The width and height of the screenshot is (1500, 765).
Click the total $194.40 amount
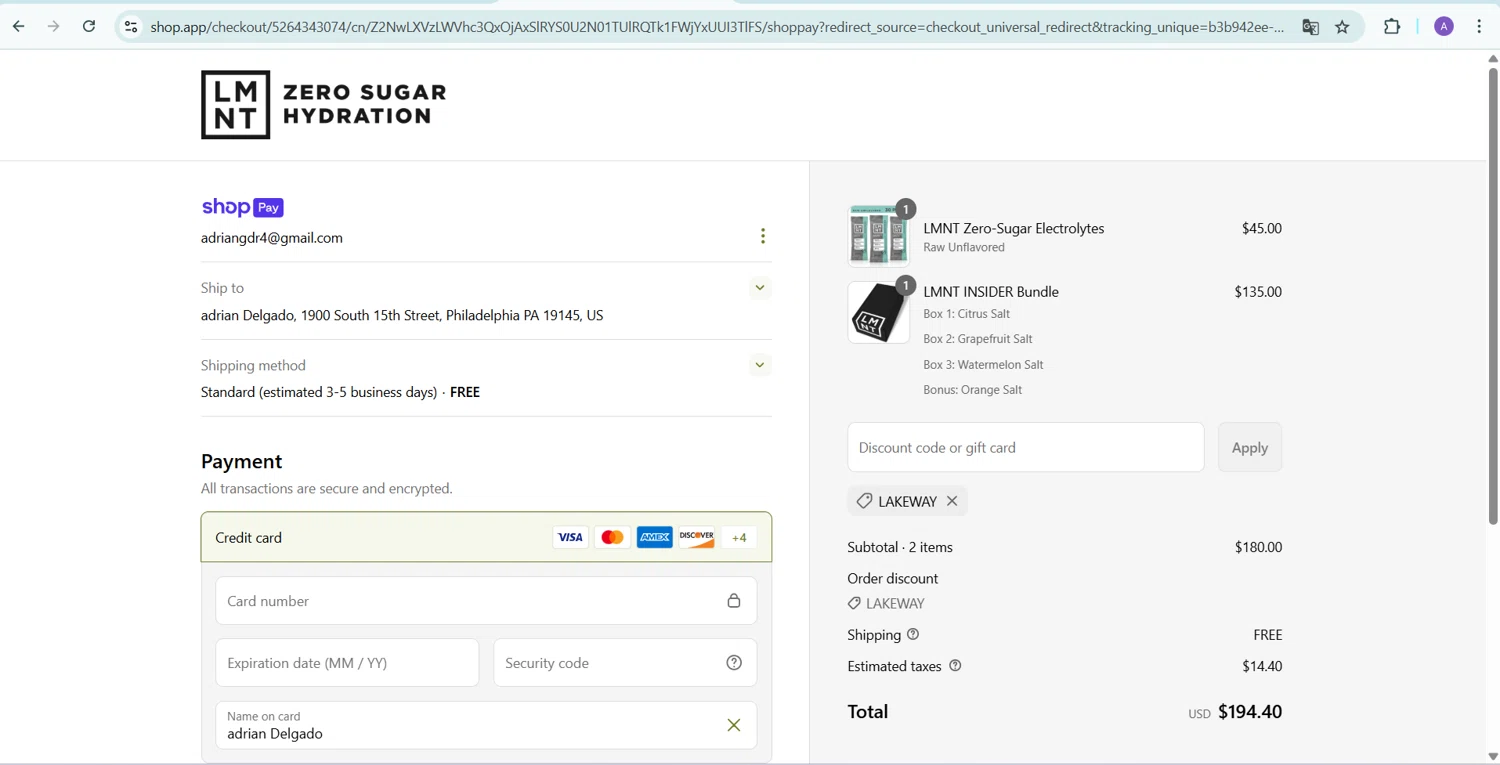(1250, 712)
